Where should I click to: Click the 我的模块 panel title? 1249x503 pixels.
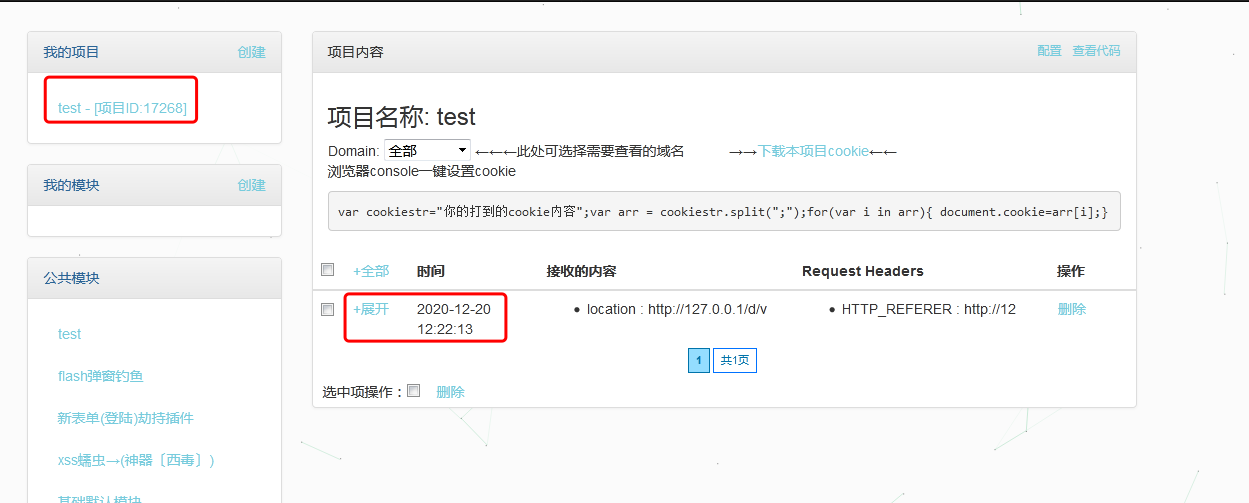pyautogui.click(x=71, y=185)
